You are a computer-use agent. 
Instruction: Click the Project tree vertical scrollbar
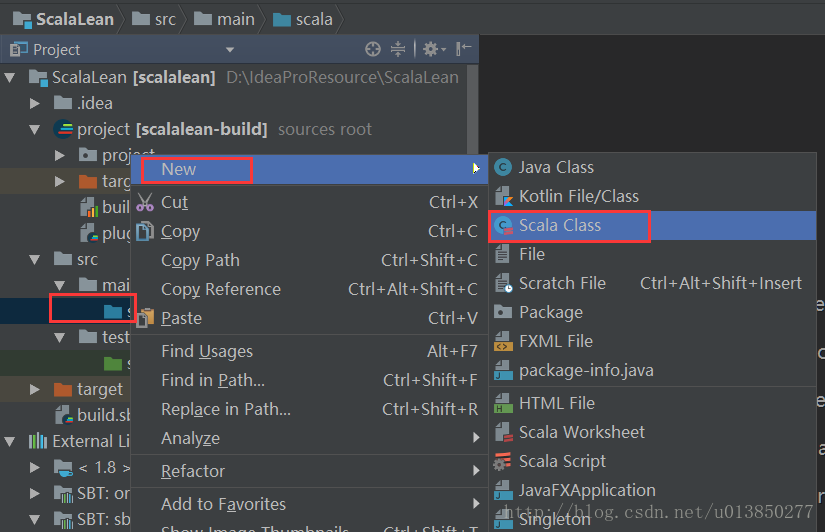(472, 109)
